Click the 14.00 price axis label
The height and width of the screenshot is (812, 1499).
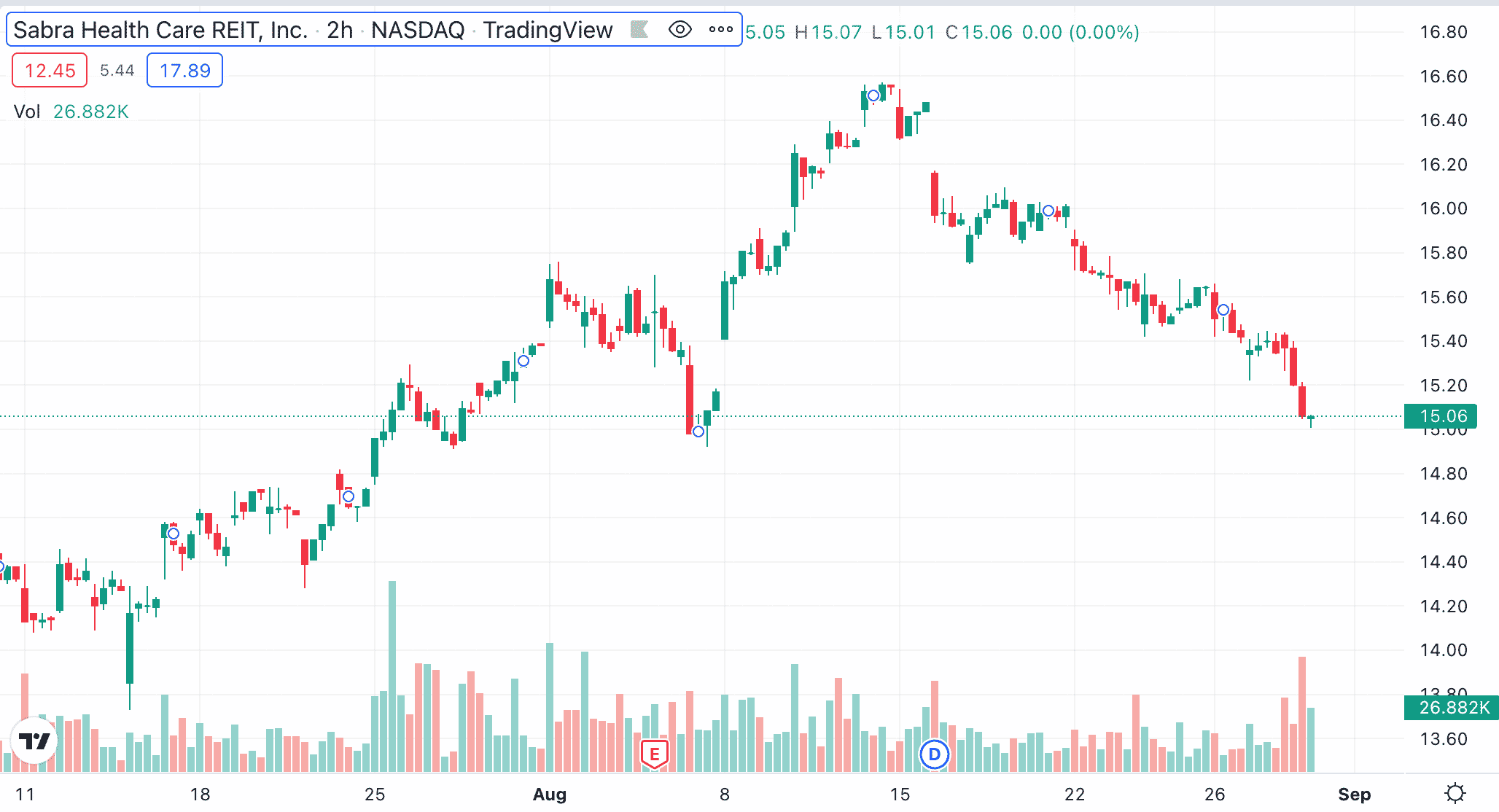click(1444, 650)
